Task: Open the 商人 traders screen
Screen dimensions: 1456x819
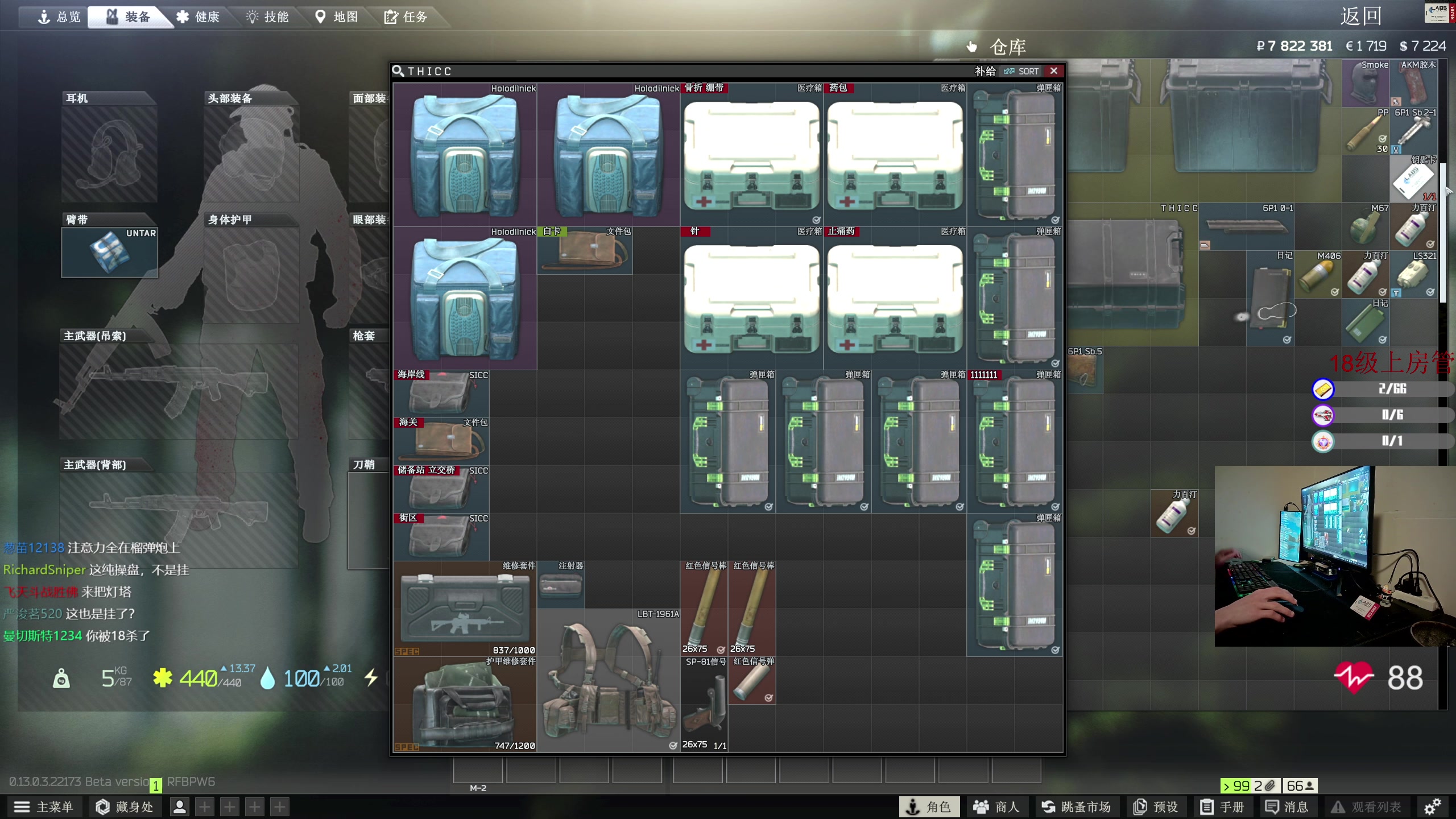Action: 997,806
